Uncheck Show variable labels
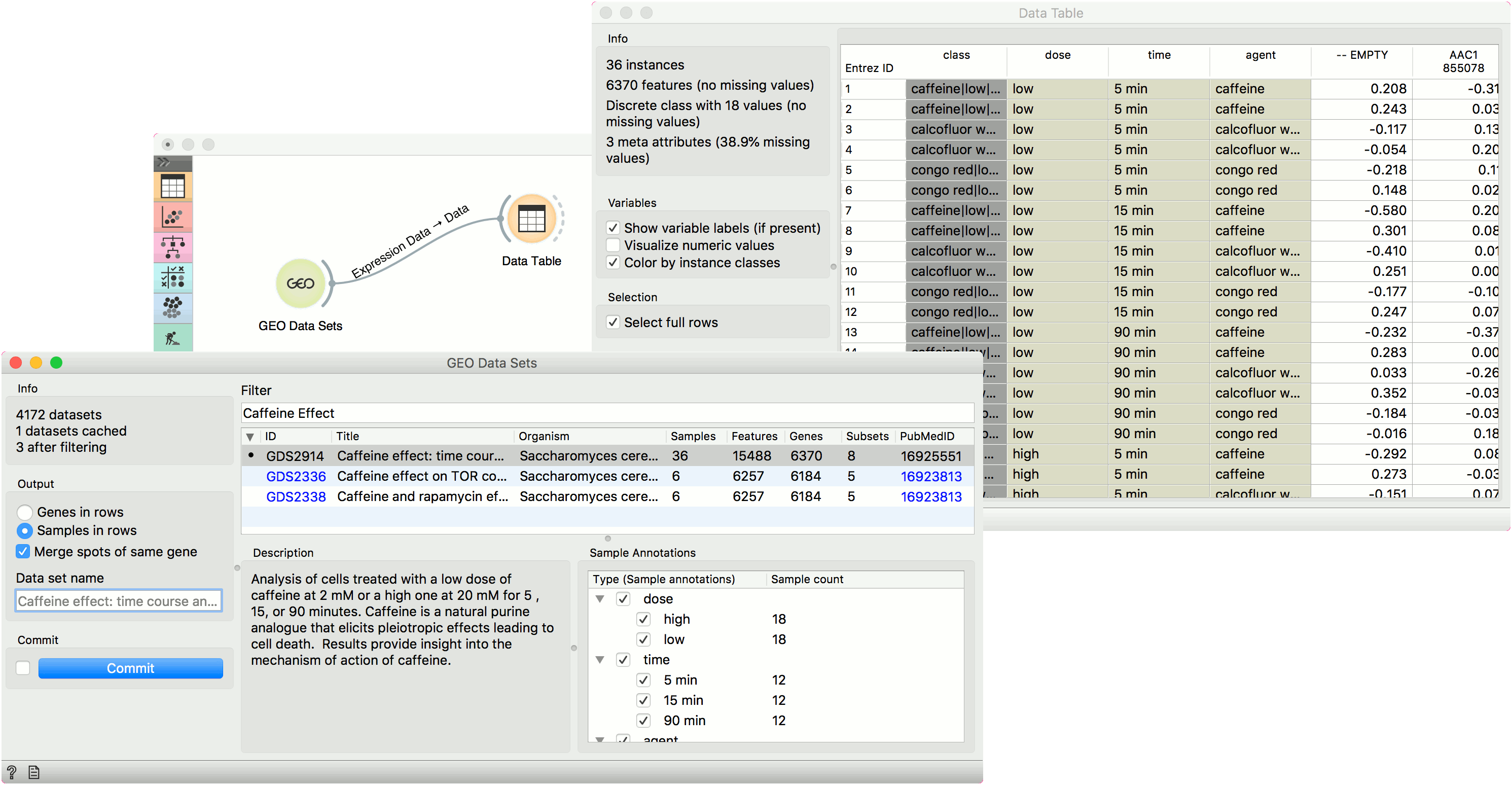Screen dimensions: 1512x785 (614, 228)
